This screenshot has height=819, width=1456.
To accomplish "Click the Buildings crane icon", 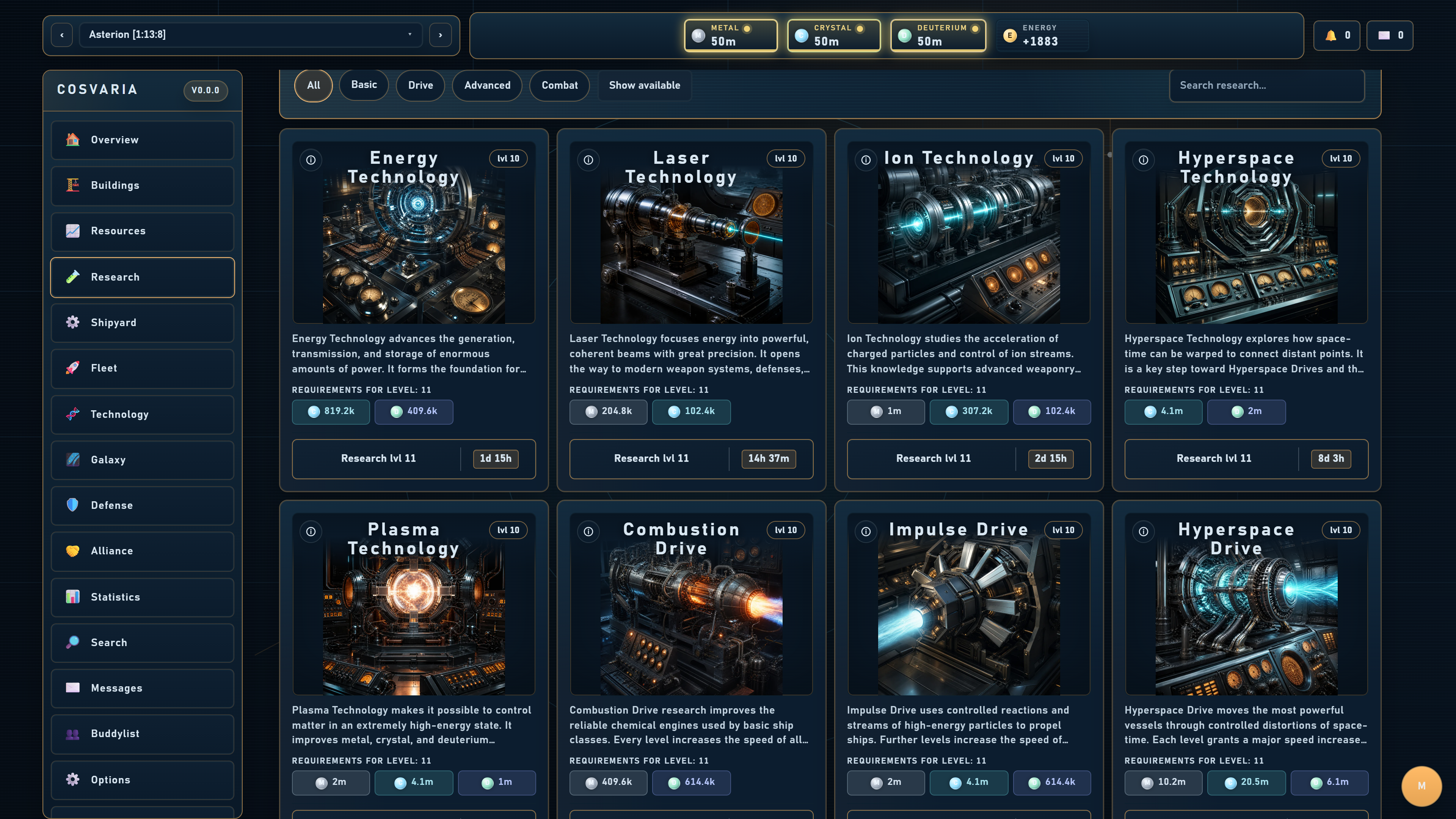I will [72, 185].
